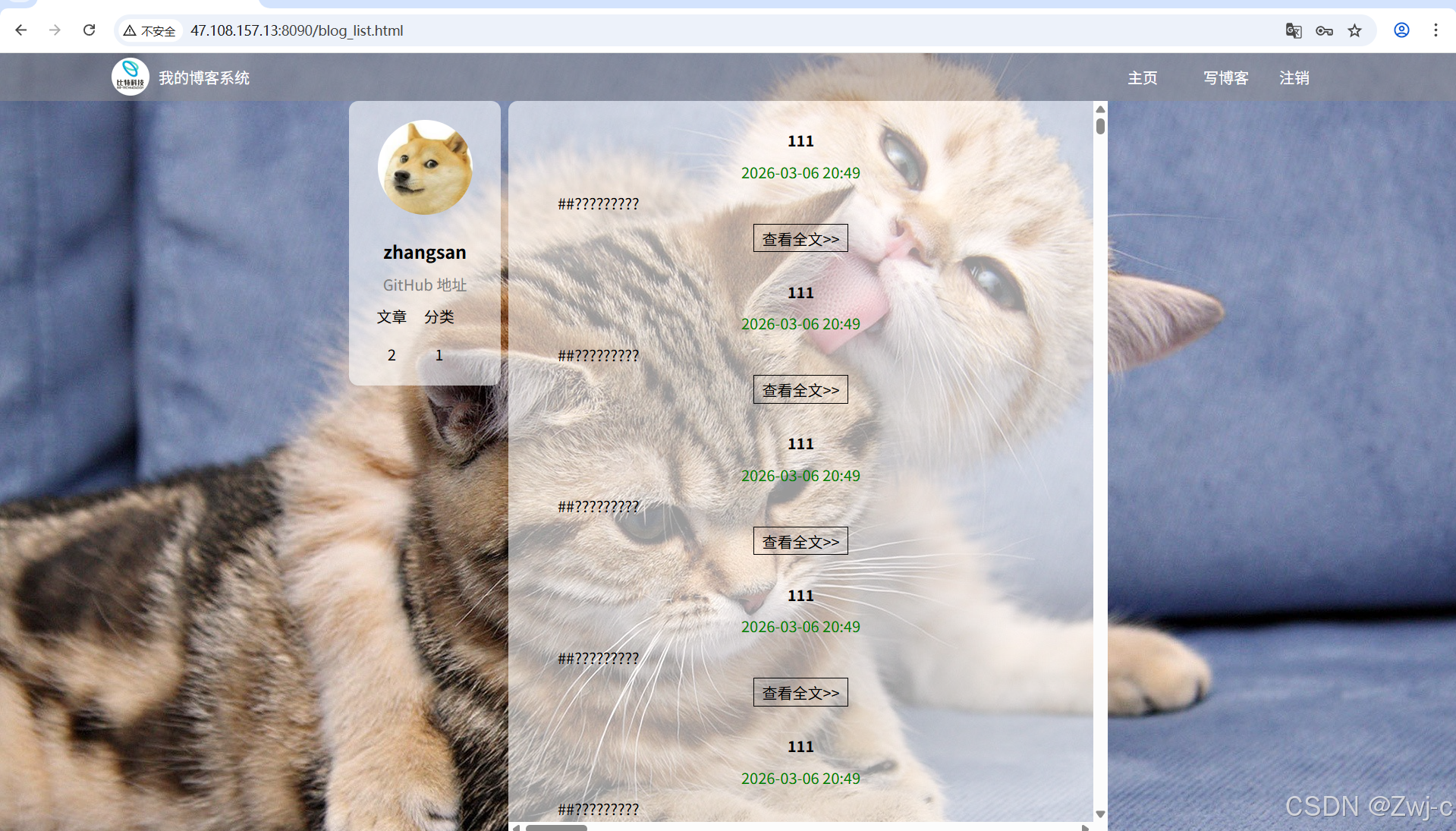Click the horizontal scrollbar thumb of blog list
This screenshot has height=831, width=1456.
pos(556,827)
